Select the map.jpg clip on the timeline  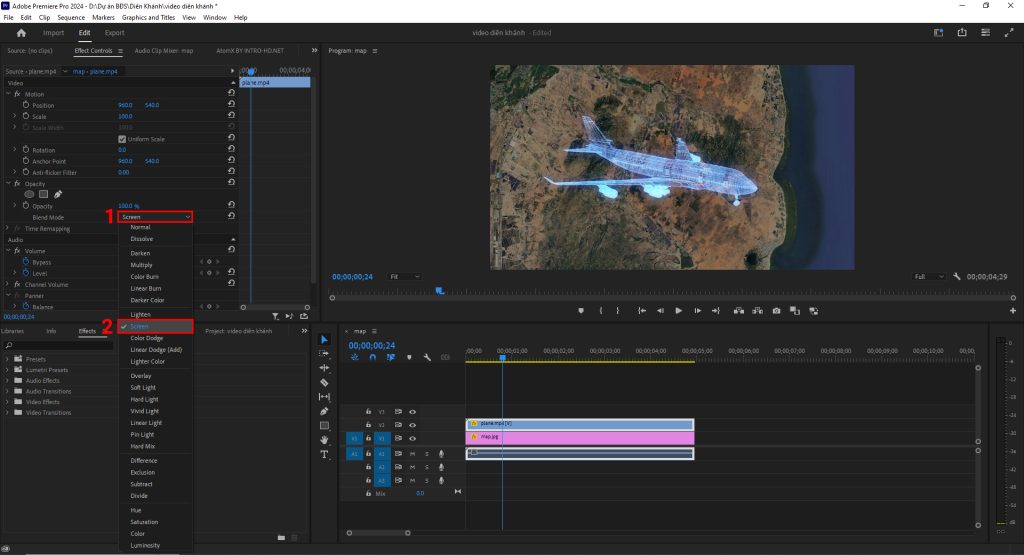pos(580,437)
